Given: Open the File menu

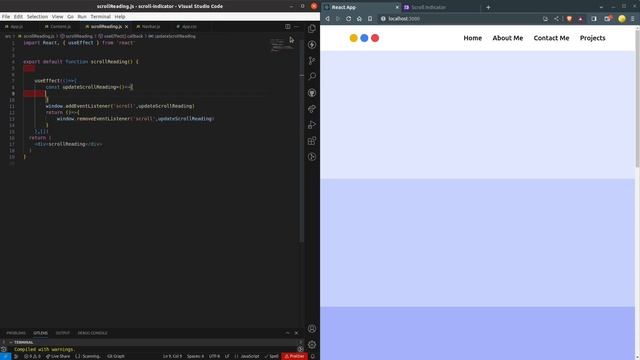Looking at the screenshot, I should pyautogui.click(x=6, y=17).
